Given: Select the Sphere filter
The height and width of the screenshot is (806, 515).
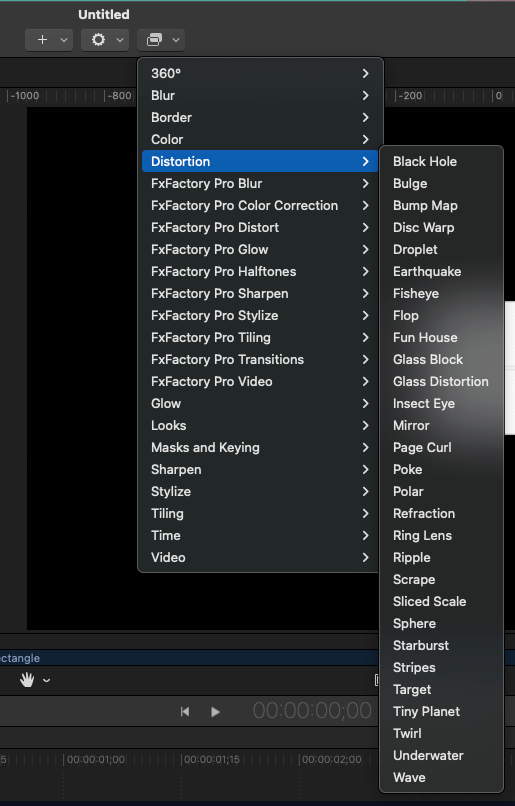Looking at the screenshot, I should click(x=441, y=624).
